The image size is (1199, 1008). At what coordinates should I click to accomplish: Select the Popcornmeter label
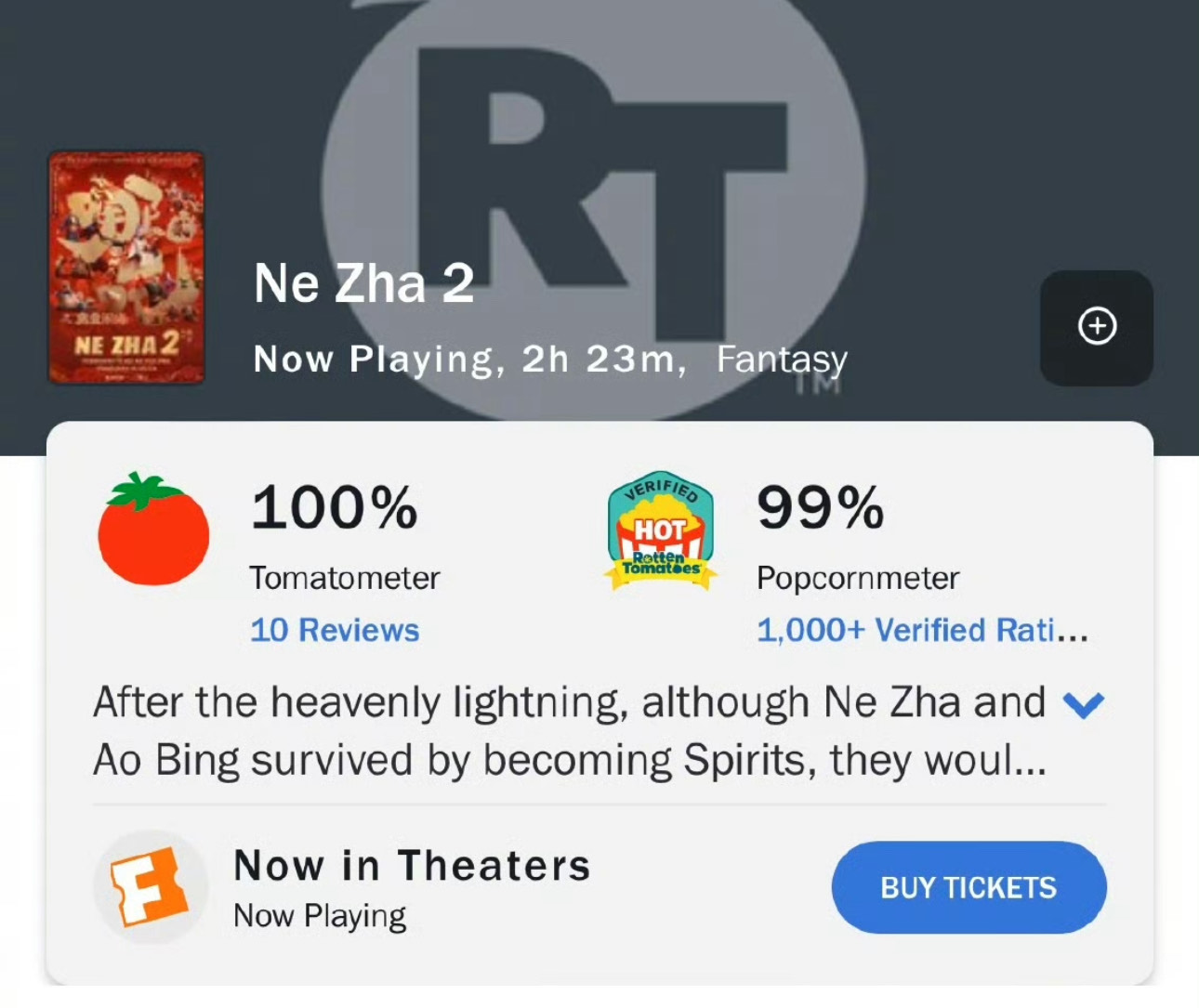point(857,578)
